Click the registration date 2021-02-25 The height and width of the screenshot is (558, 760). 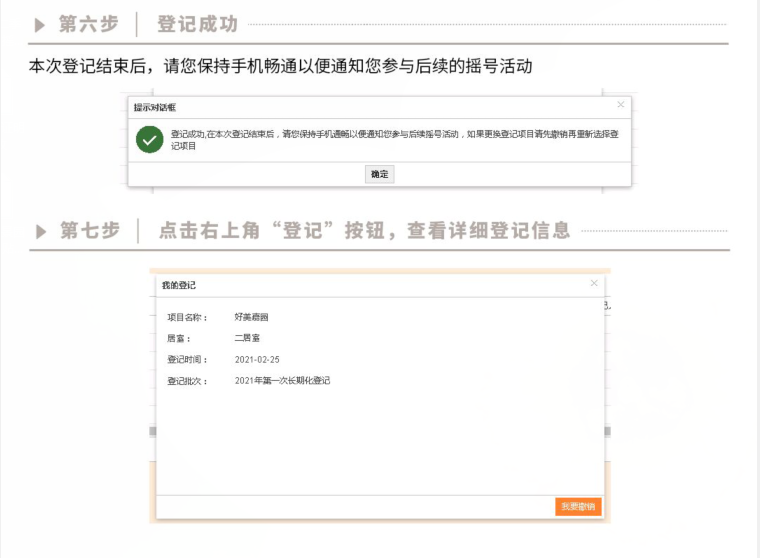tap(257, 359)
